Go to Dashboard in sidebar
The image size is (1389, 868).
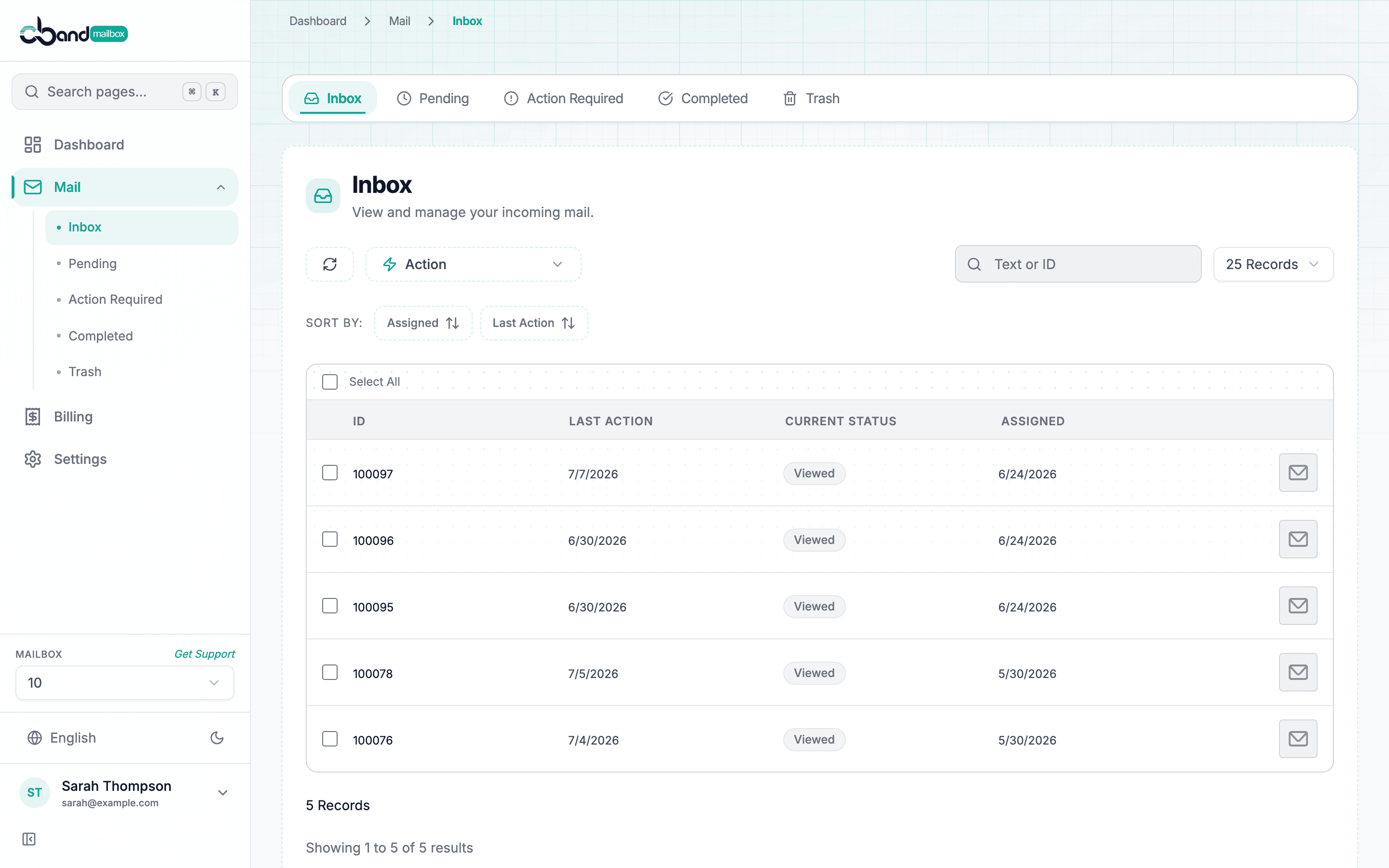click(x=124, y=145)
